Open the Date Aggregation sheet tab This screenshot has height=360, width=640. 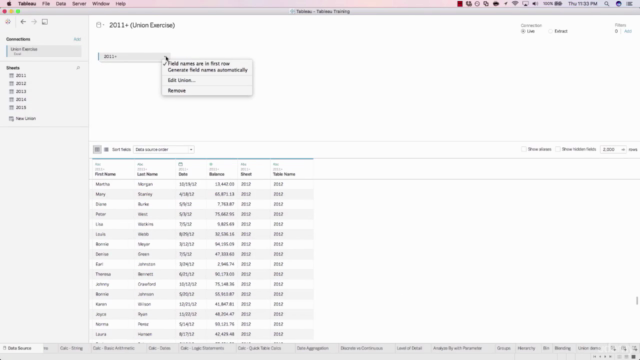coord(313,348)
